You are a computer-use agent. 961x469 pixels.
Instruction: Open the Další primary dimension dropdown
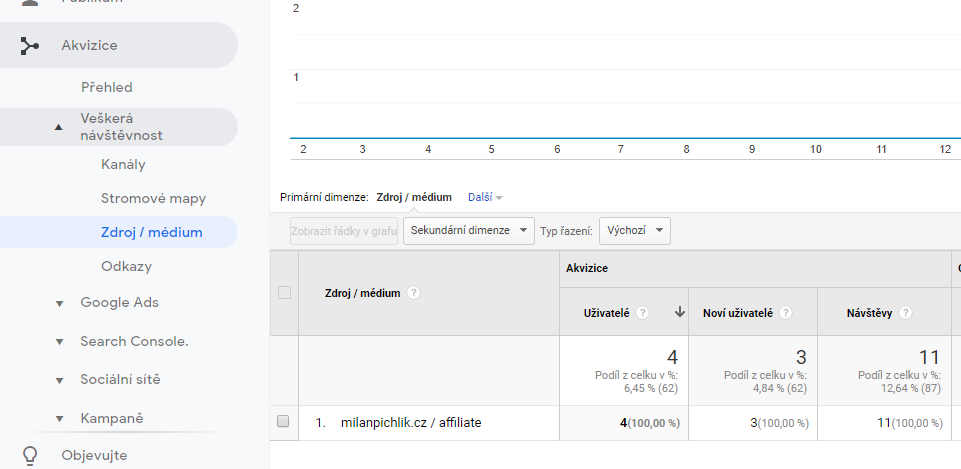coord(485,197)
